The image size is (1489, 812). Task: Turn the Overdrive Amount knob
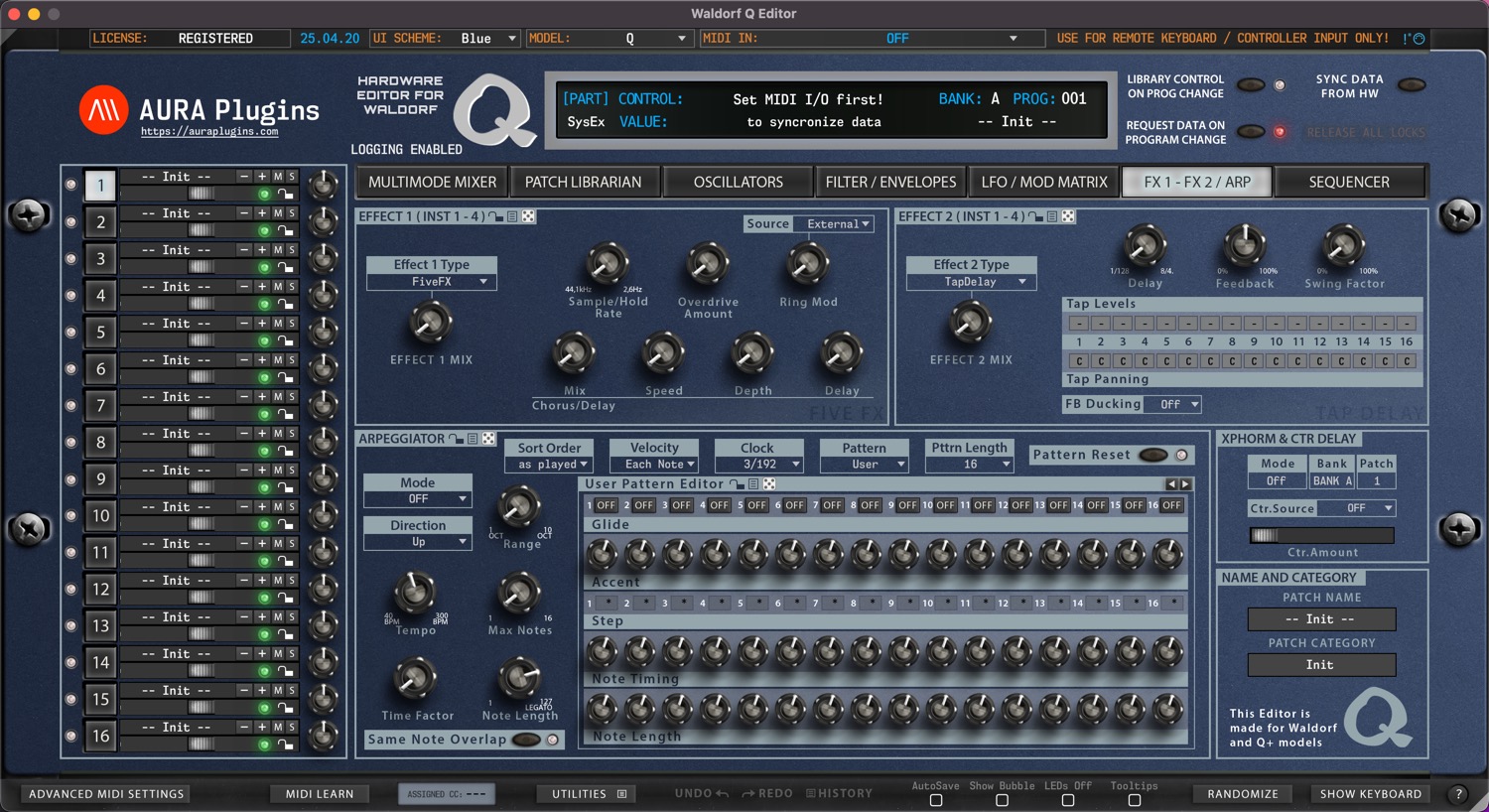tap(708, 264)
